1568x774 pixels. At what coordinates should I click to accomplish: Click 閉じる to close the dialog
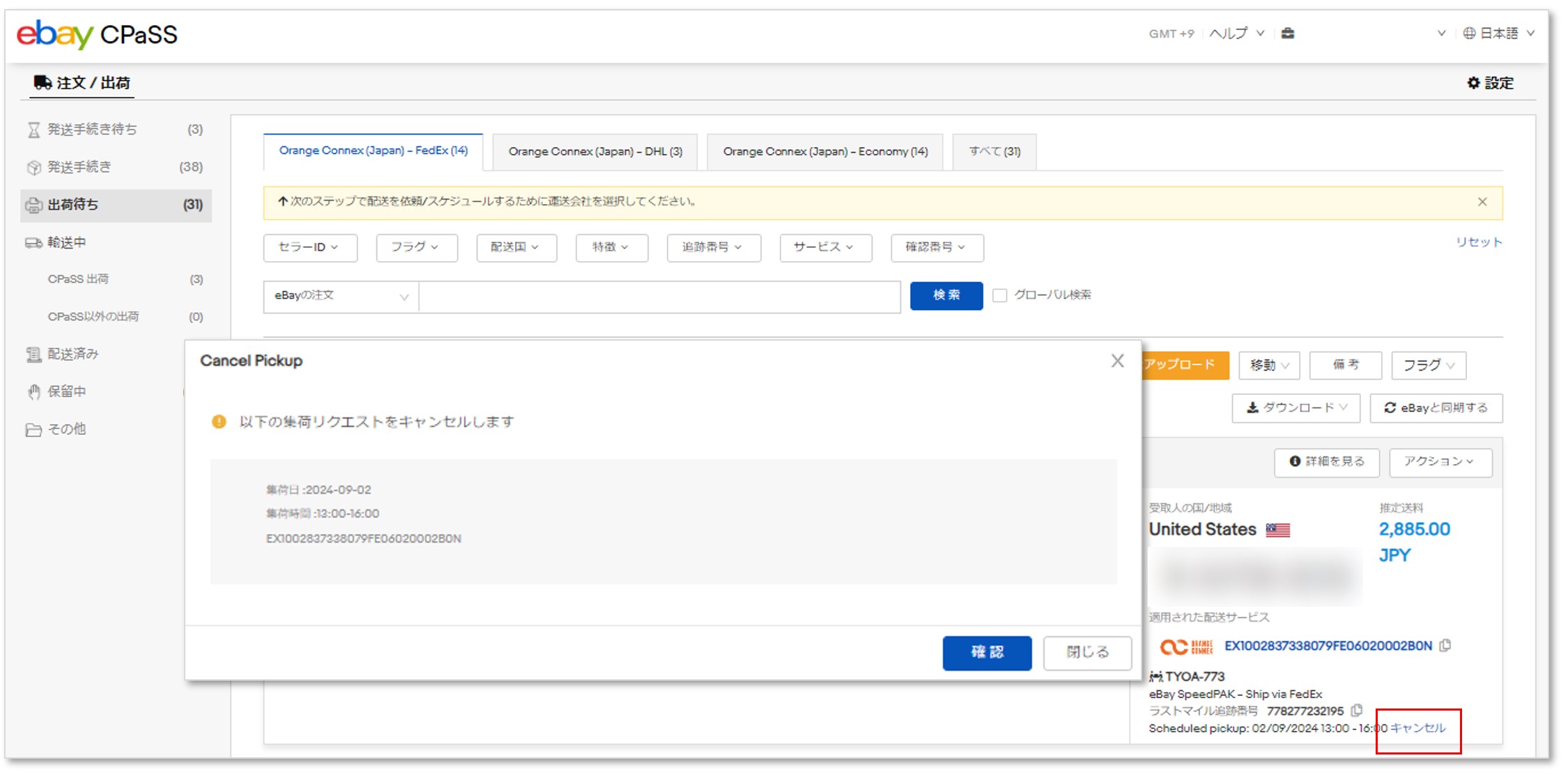[1087, 653]
